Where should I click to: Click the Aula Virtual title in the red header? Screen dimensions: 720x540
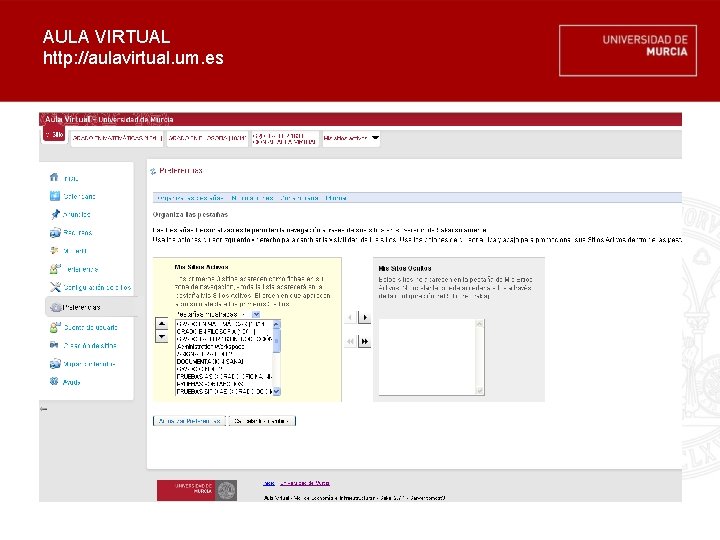tap(109, 119)
